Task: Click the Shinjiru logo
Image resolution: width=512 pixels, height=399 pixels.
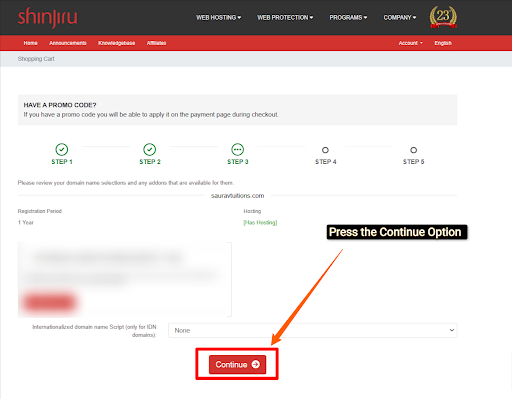Action: point(47,17)
